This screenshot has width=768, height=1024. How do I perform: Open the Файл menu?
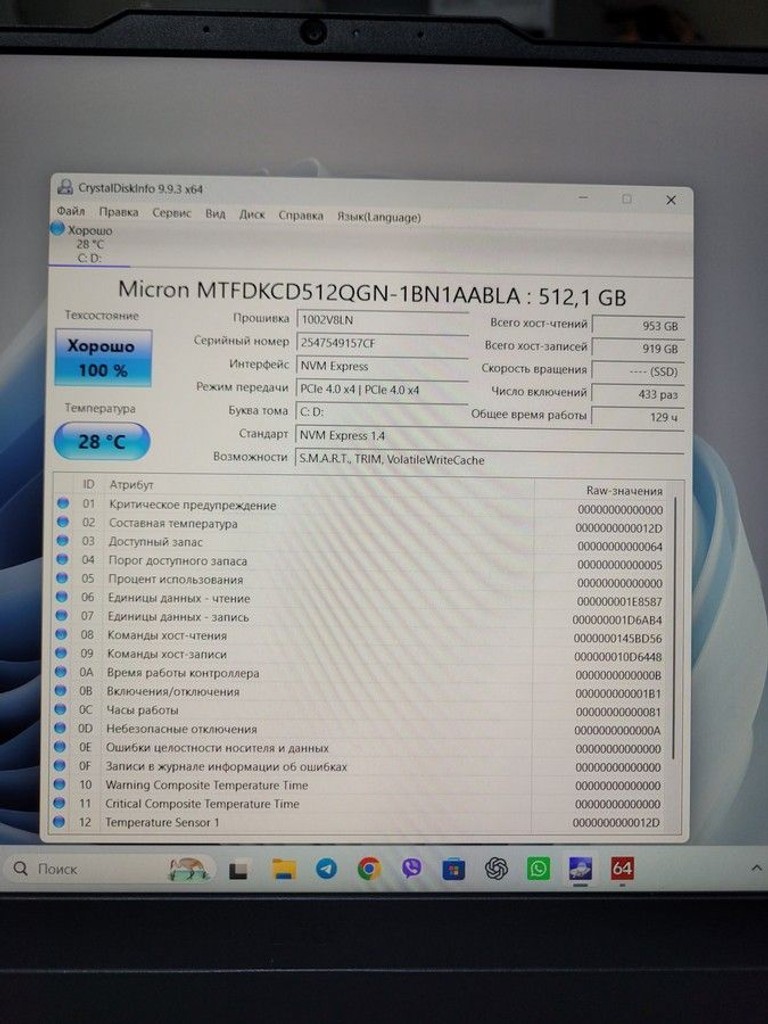tap(71, 211)
